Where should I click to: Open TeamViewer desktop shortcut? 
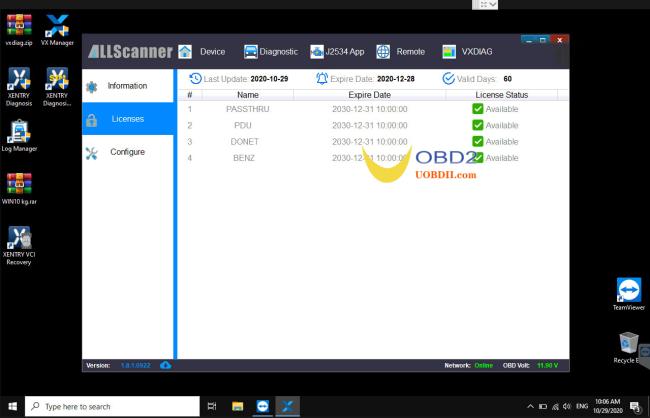click(628, 293)
